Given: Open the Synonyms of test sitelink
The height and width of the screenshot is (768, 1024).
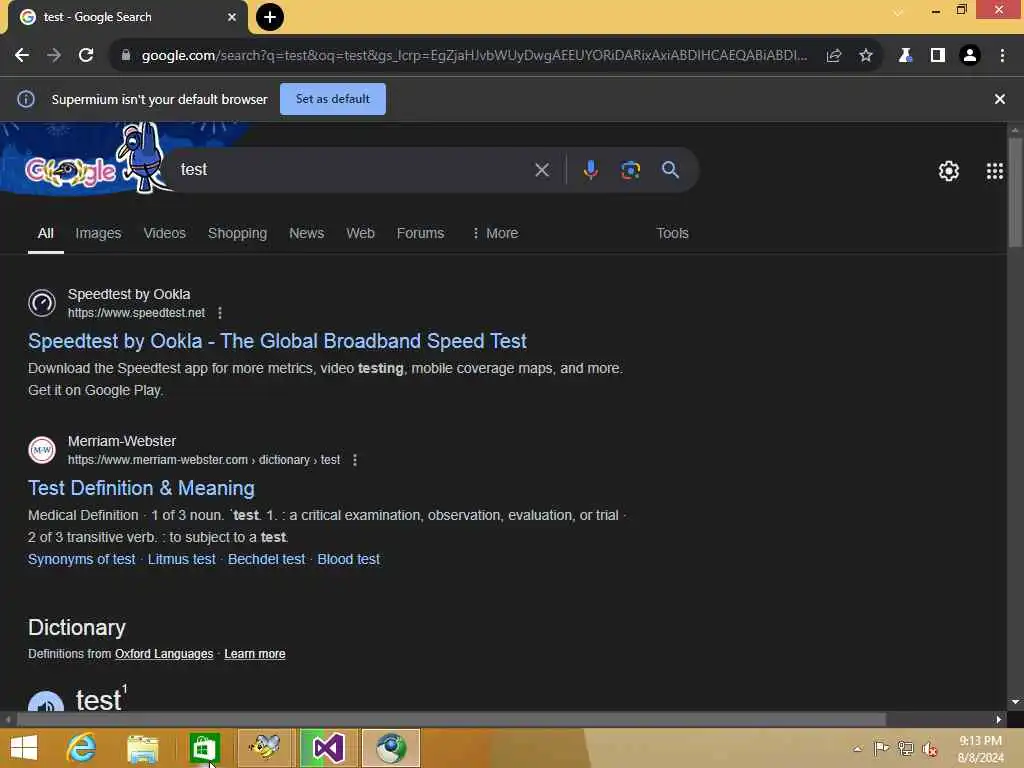Looking at the screenshot, I should tap(82, 559).
